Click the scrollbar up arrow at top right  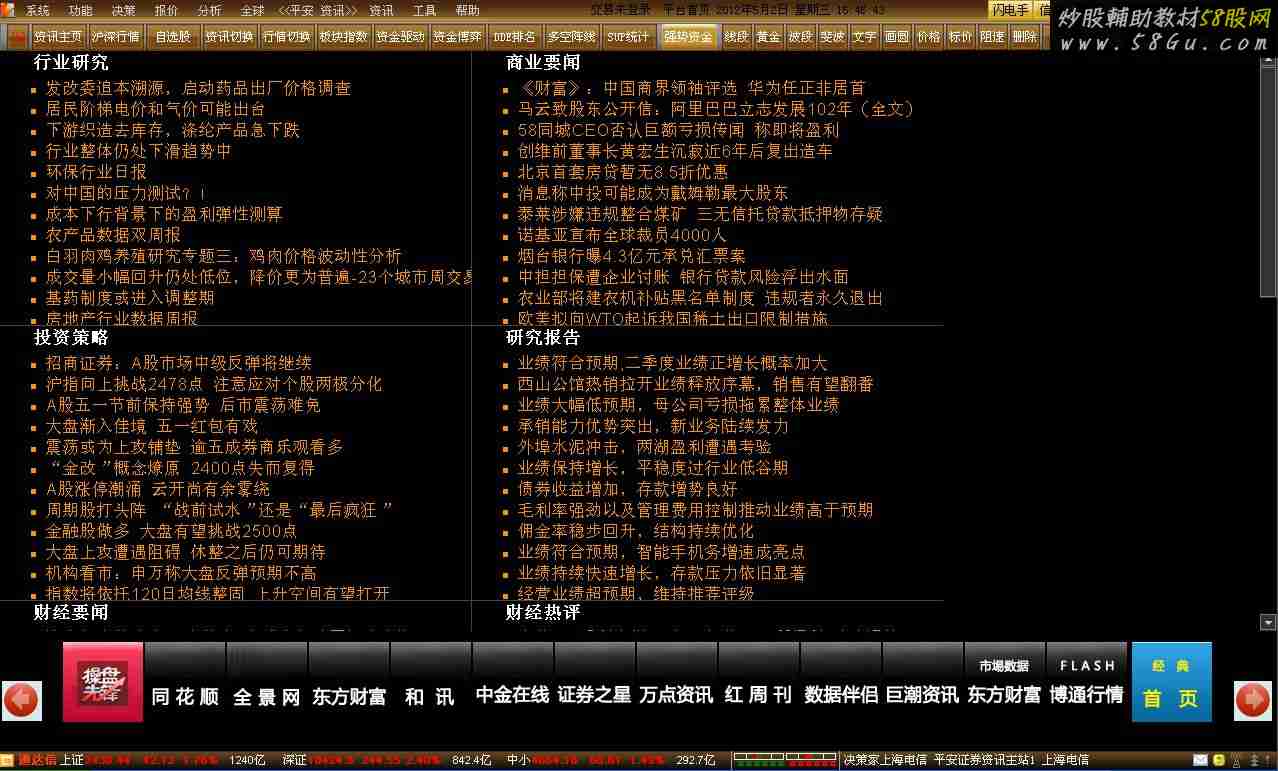[1269, 61]
